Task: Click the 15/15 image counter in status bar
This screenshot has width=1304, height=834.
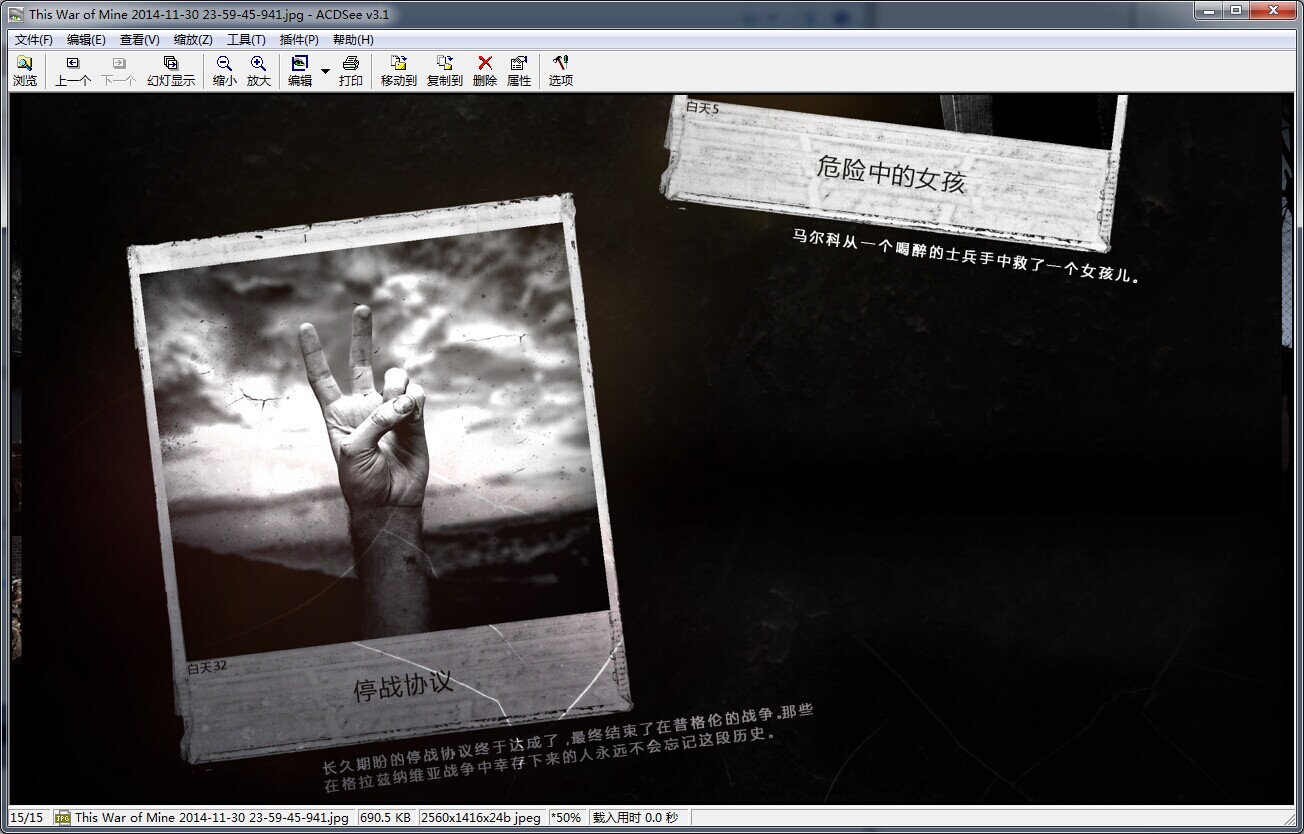Action: pyautogui.click(x=27, y=817)
